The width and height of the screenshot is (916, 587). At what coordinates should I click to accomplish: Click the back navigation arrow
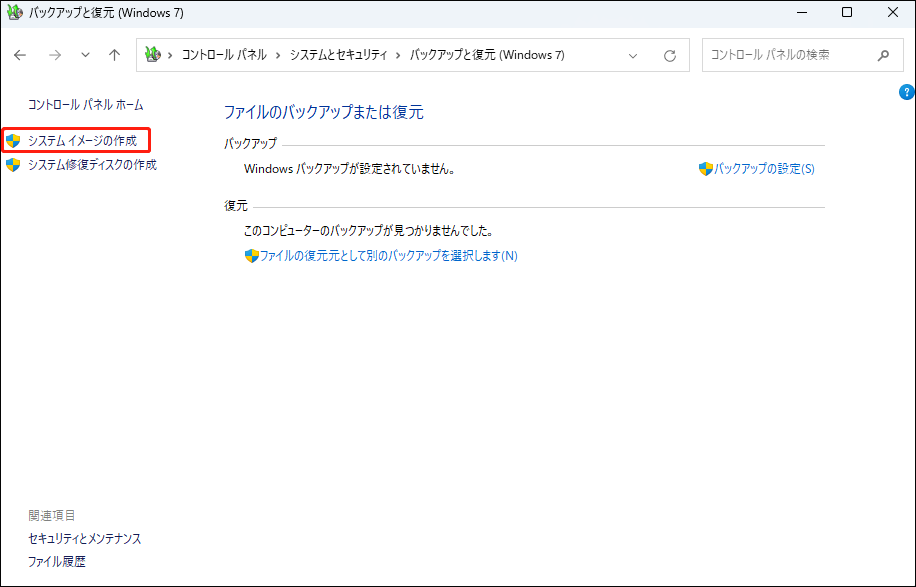(20, 55)
